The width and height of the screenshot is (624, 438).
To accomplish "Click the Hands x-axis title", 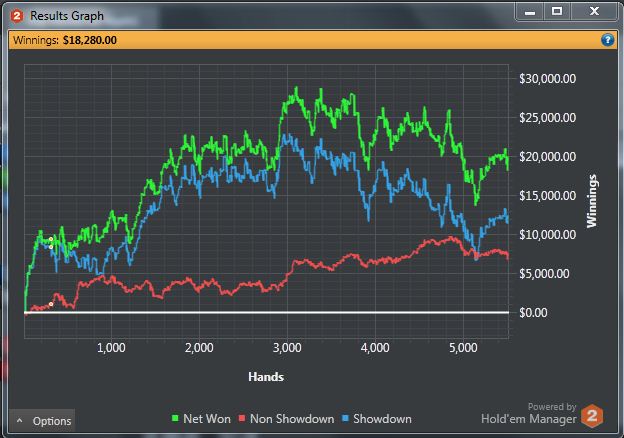I will coord(266,377).
